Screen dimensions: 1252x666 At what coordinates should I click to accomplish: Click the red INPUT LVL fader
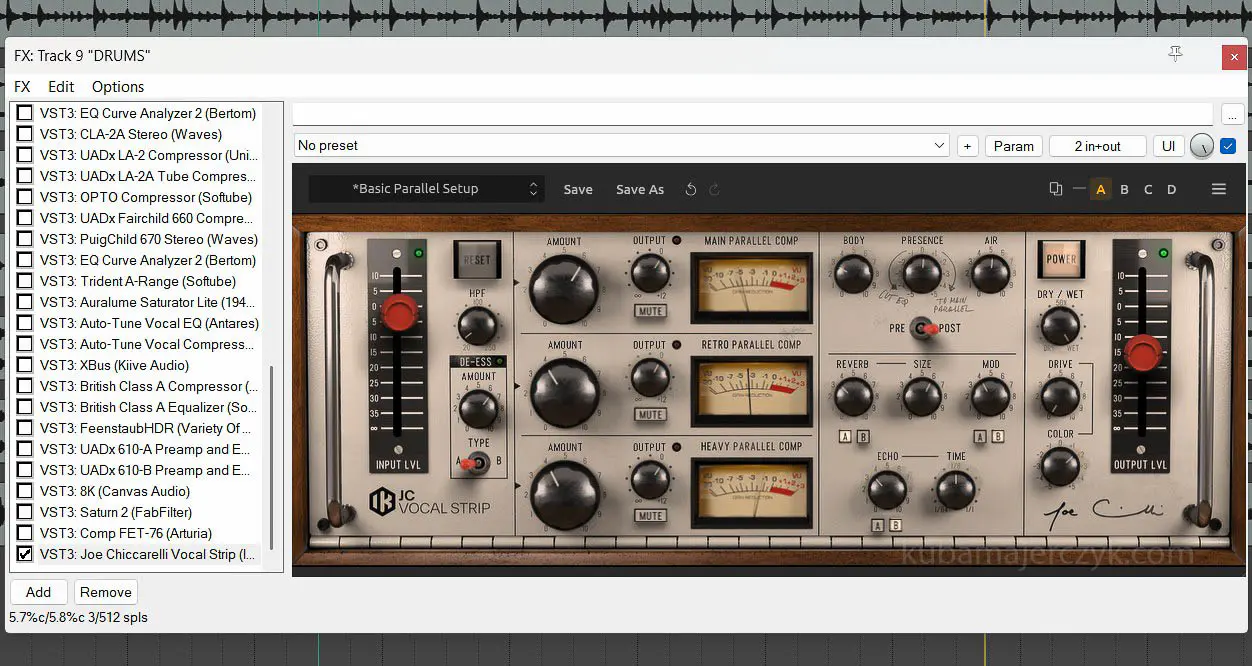pos(397,312)
